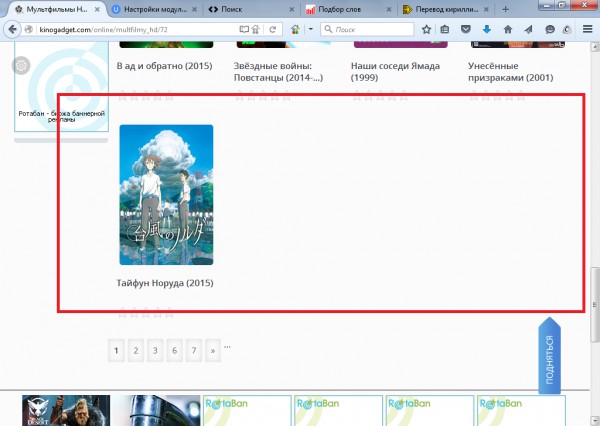Open the hamburger menu icon
Viewport: 600px width, 426px height.
pyautogui.click(x=587, y=29)
